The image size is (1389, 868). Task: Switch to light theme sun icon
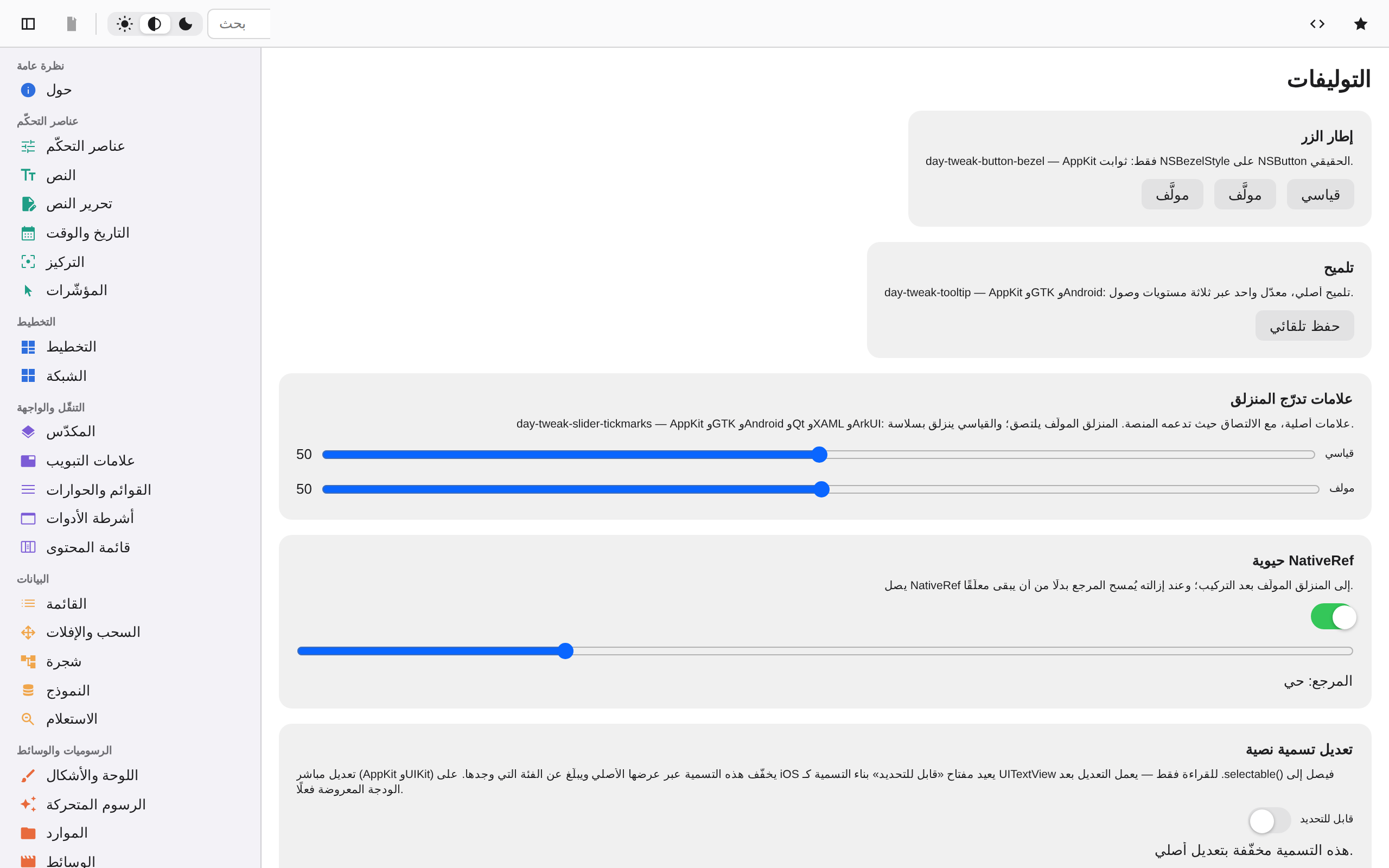click(125, 23)
